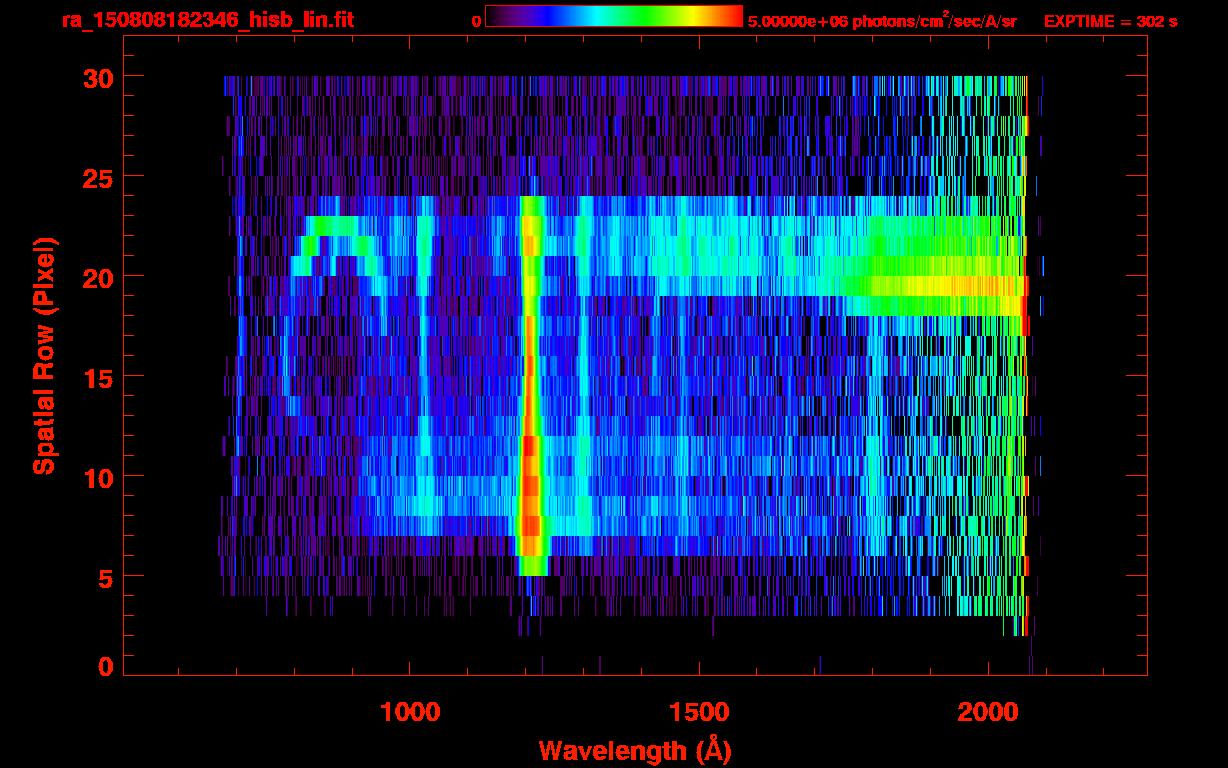Click the EXPTIME = 302 s text

tap(1110, 21)
